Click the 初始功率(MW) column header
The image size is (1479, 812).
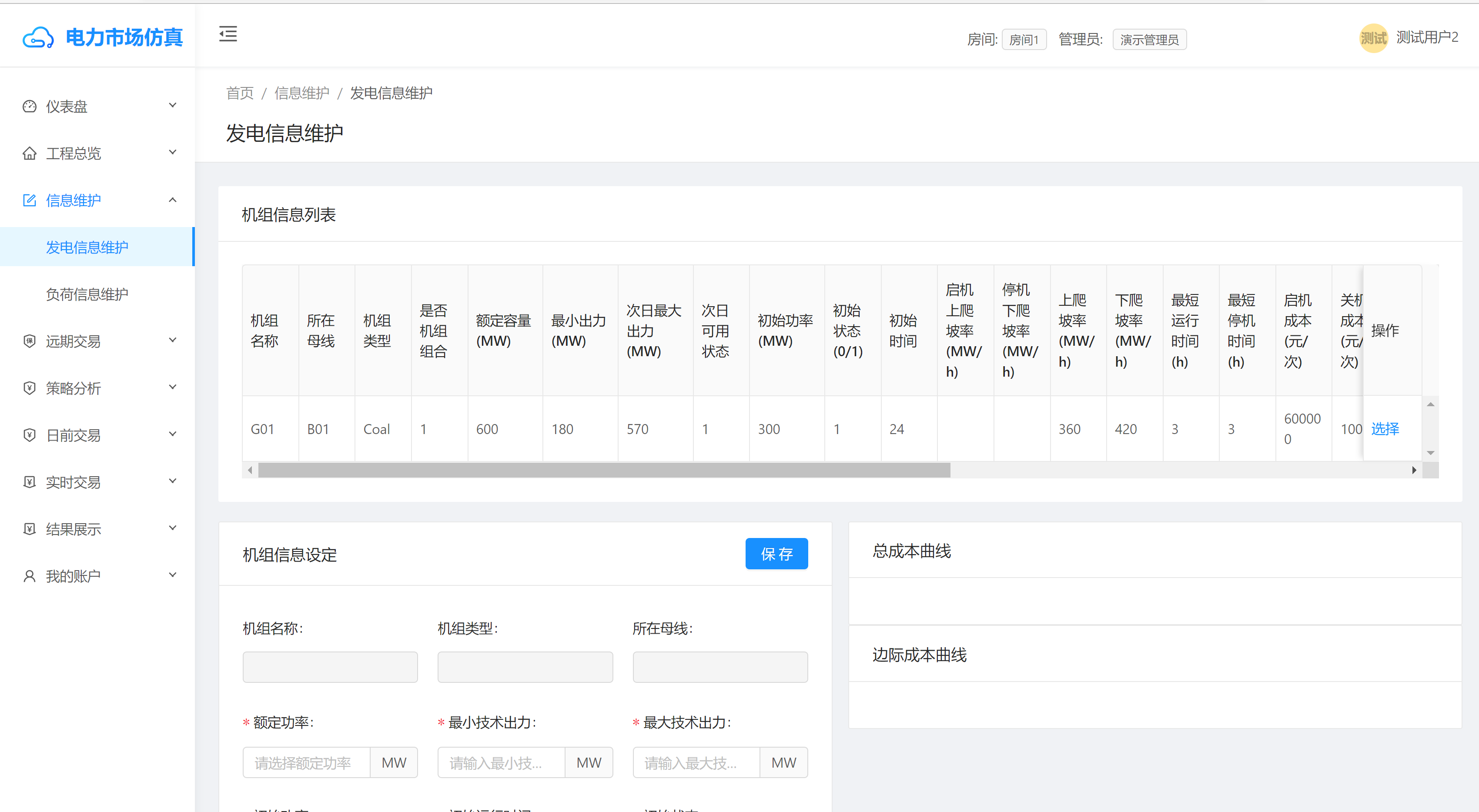point(786,331)
